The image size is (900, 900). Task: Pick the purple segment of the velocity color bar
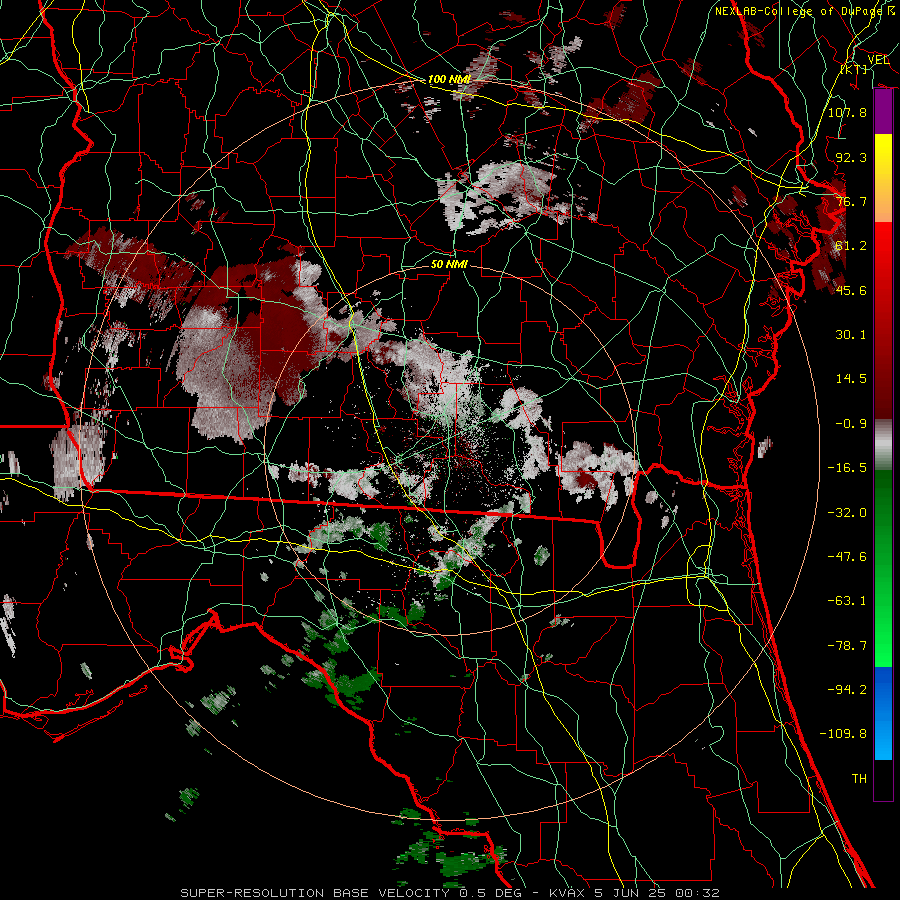[x=883, y=112]
